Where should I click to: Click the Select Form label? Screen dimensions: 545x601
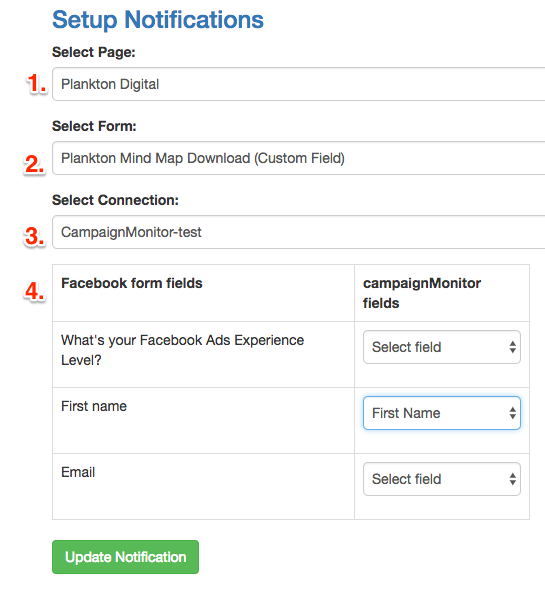[94, 126]
